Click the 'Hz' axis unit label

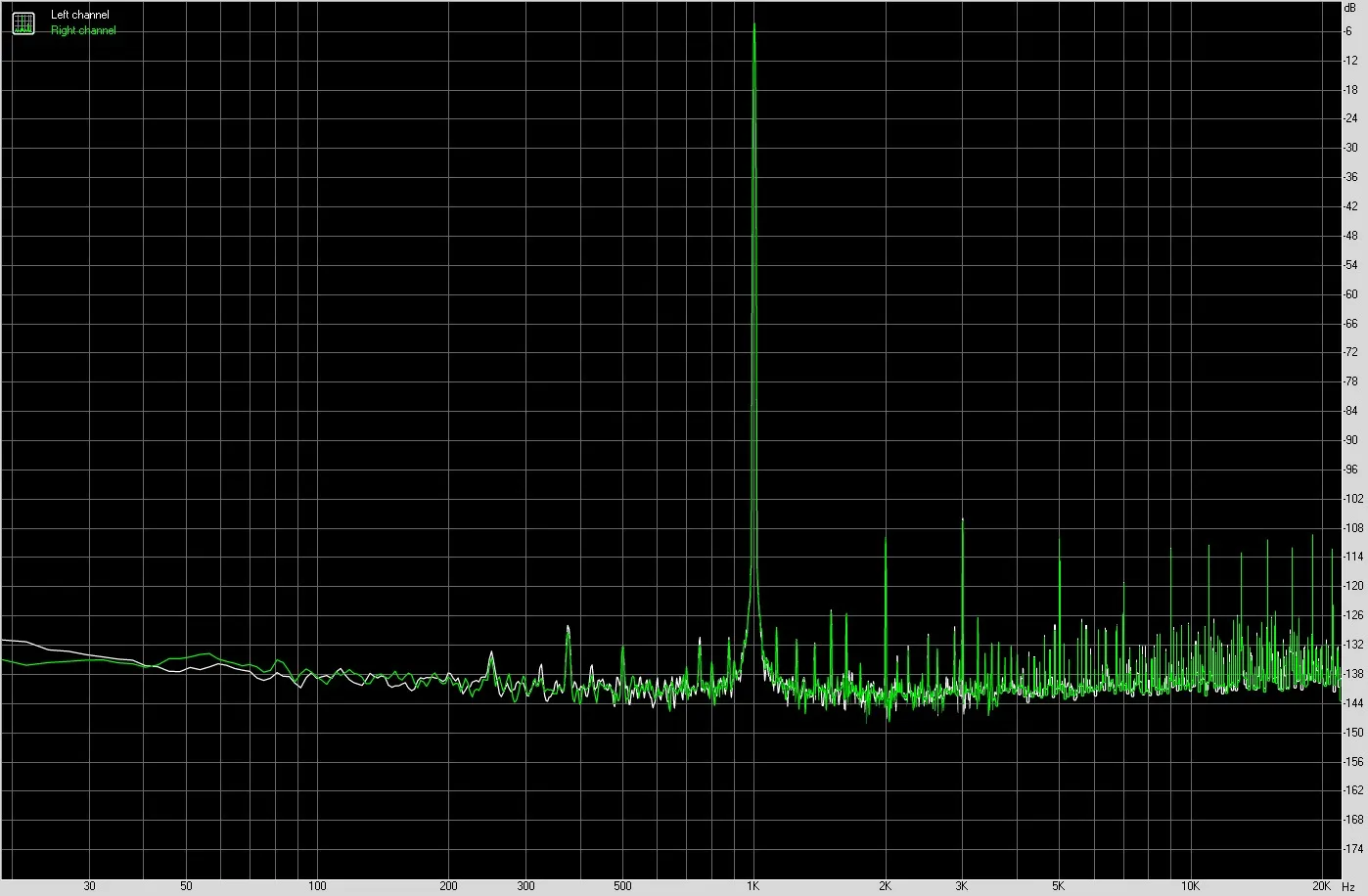tap(1349, 886)
